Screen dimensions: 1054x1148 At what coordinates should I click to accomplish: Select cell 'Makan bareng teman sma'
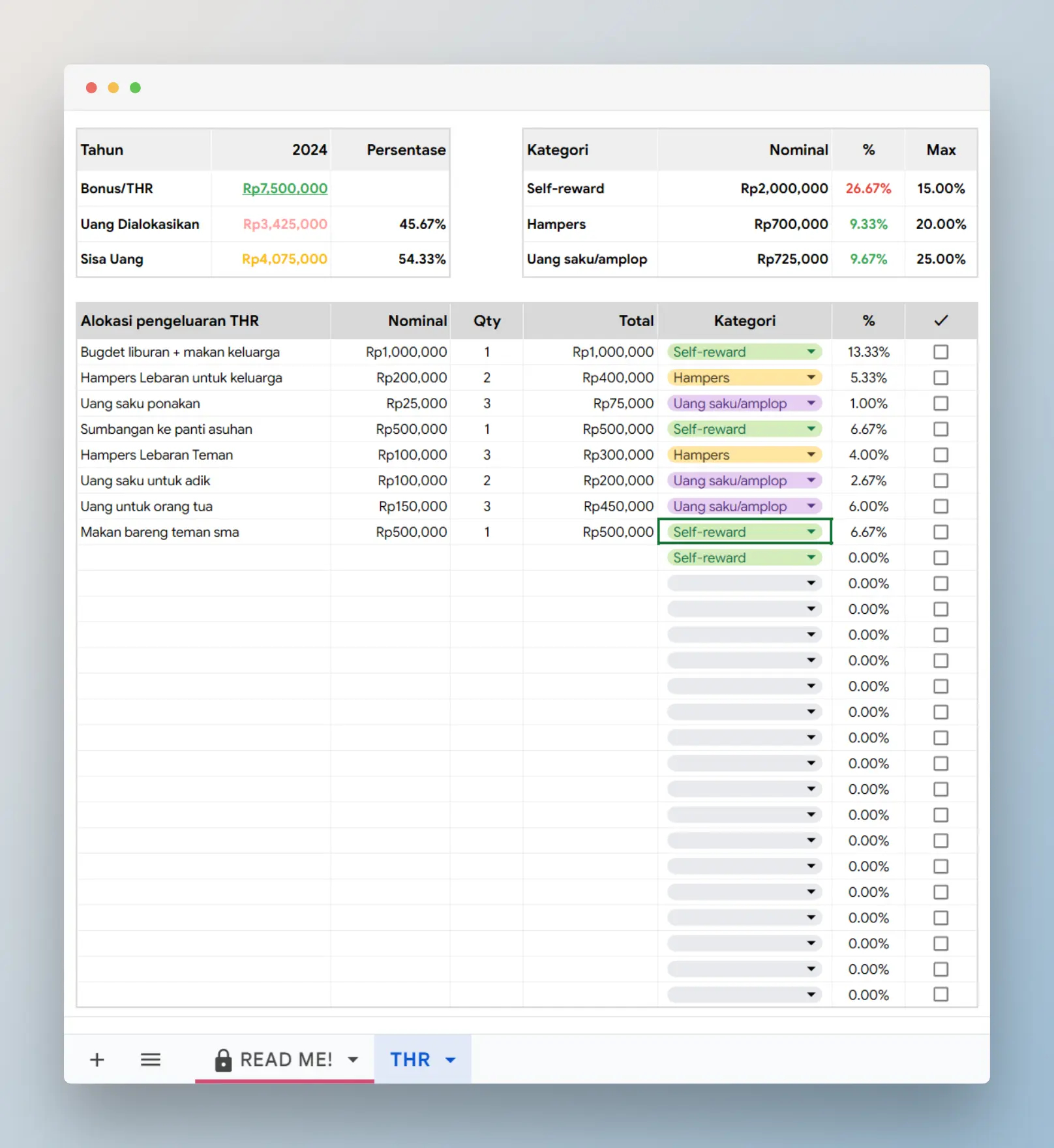(x=203, y=532)
